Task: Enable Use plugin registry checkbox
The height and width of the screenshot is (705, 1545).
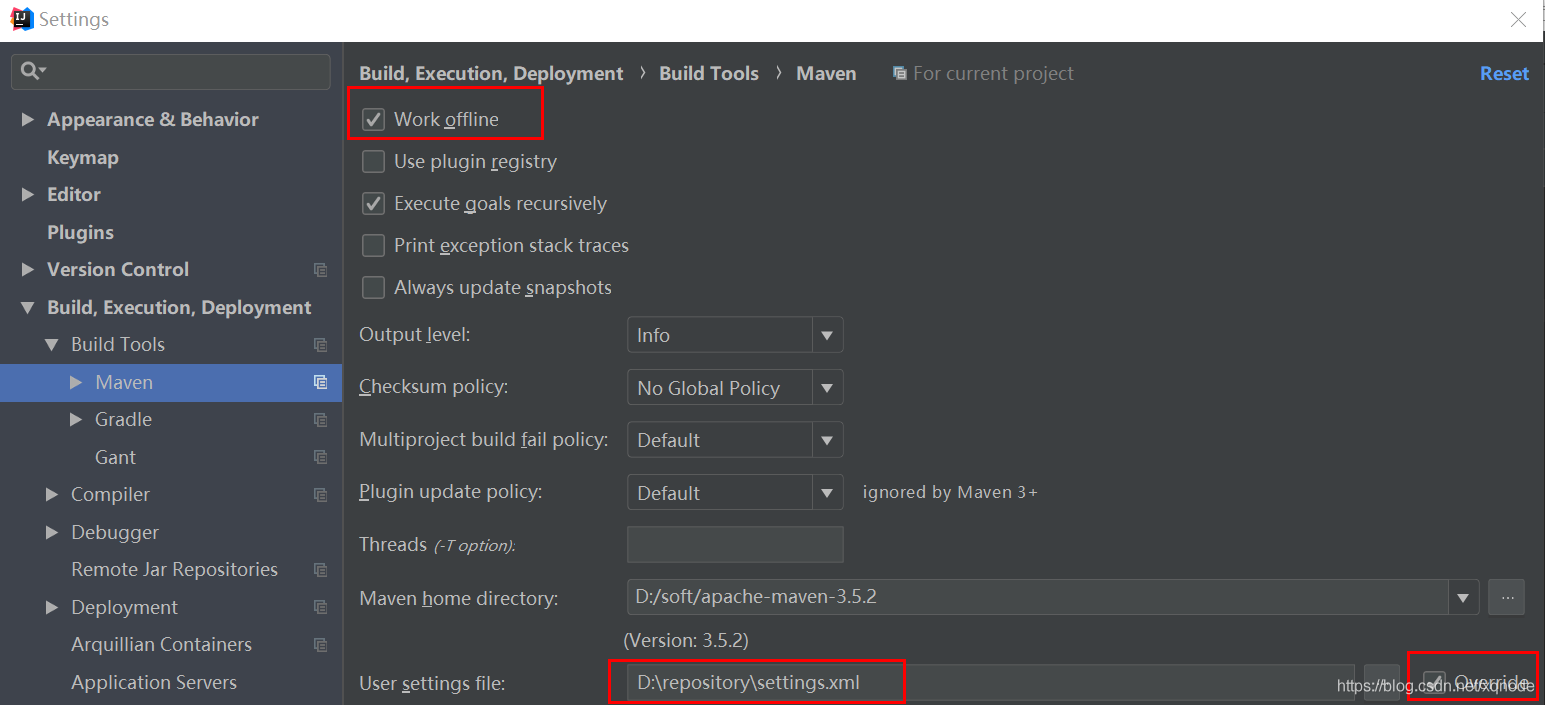Action: pyautogui.click(x=373, y=162)
